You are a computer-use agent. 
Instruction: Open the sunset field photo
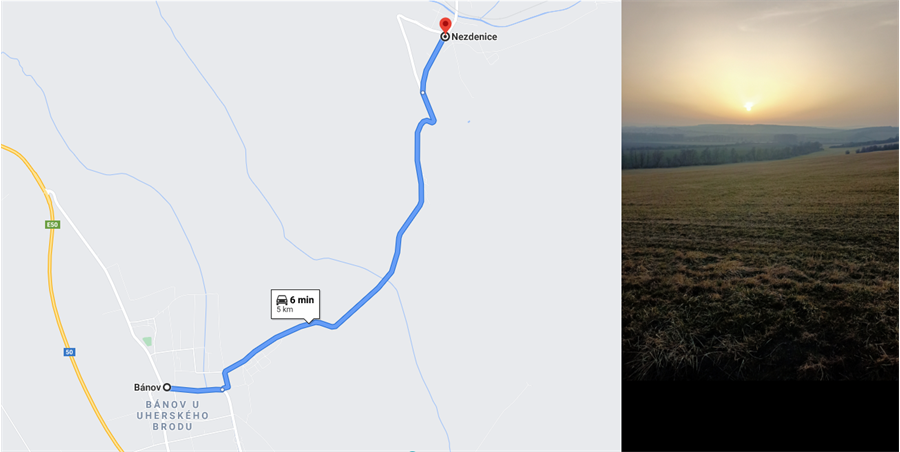point(761,190)
